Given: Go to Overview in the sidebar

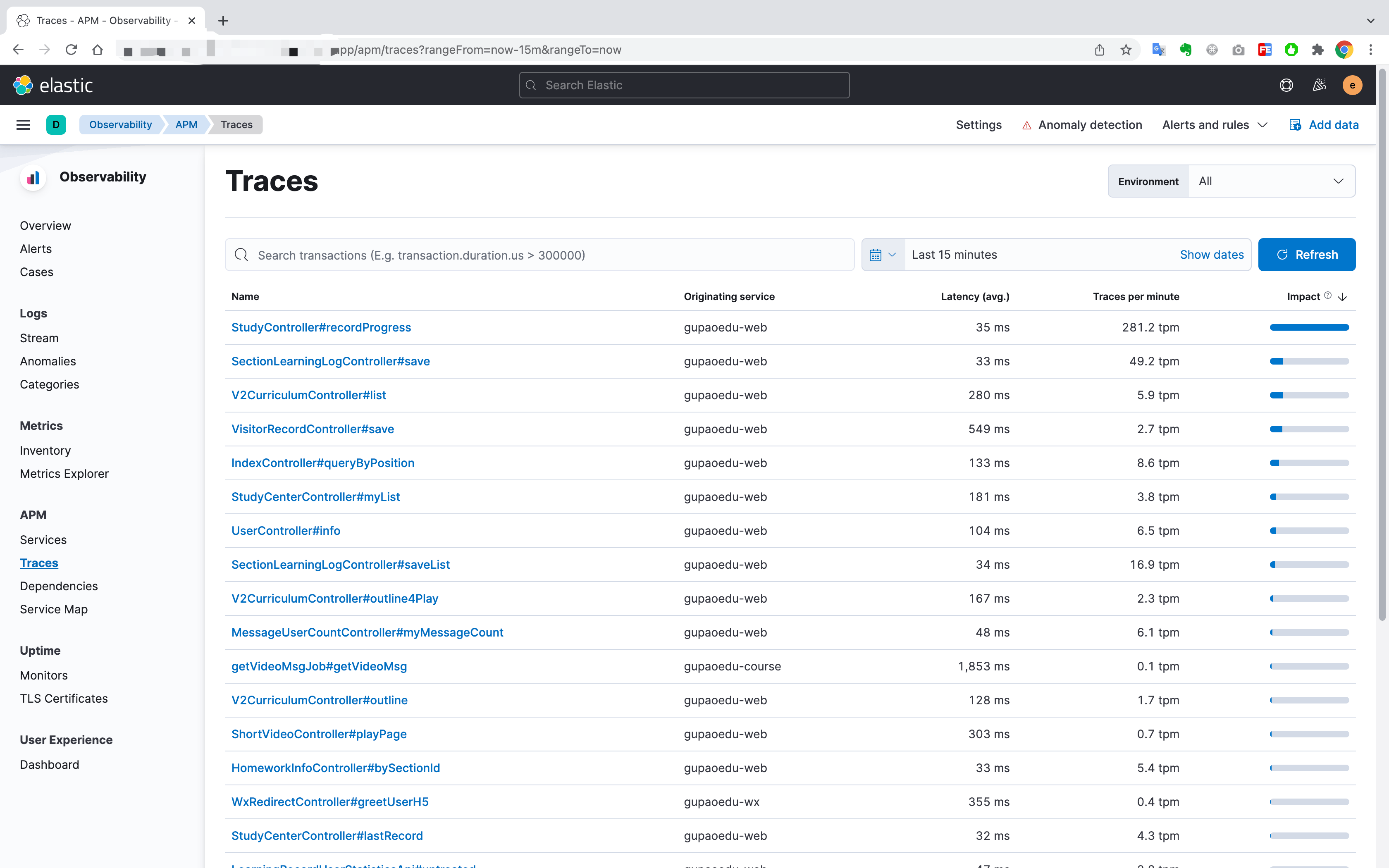Looking at the screenshot, I should click(45, 226).
